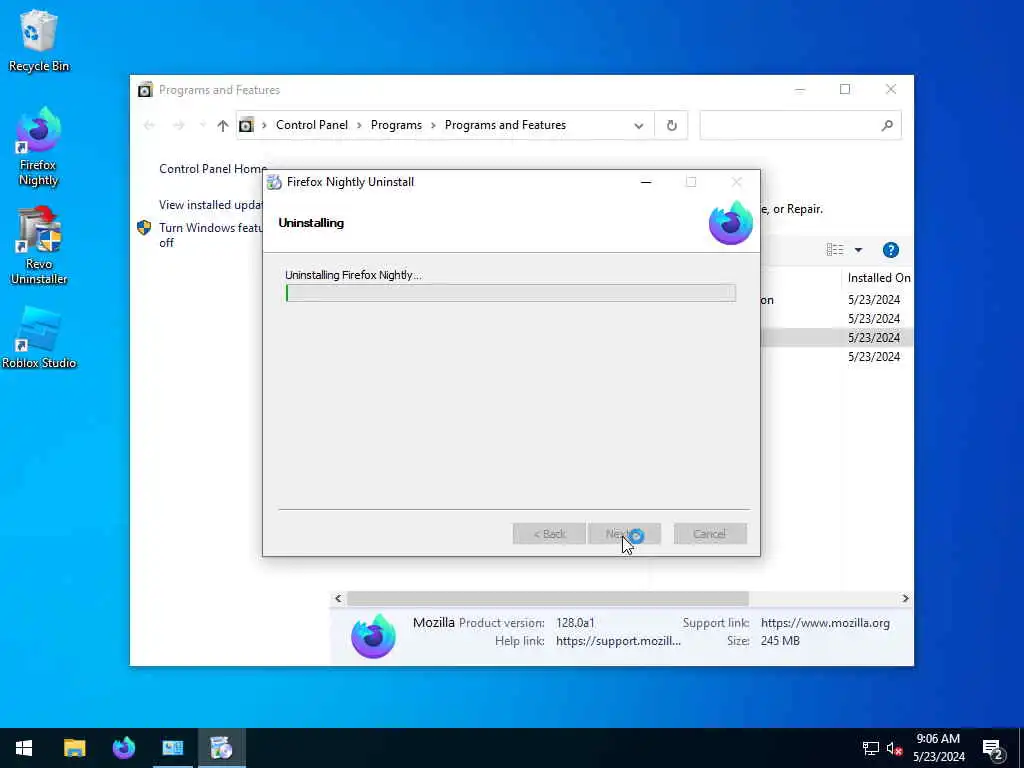The height and width of the screenshot is (768, 1024).
Task: Click the Firefox Nightly taskbar icon
Action: coord(123,748)
